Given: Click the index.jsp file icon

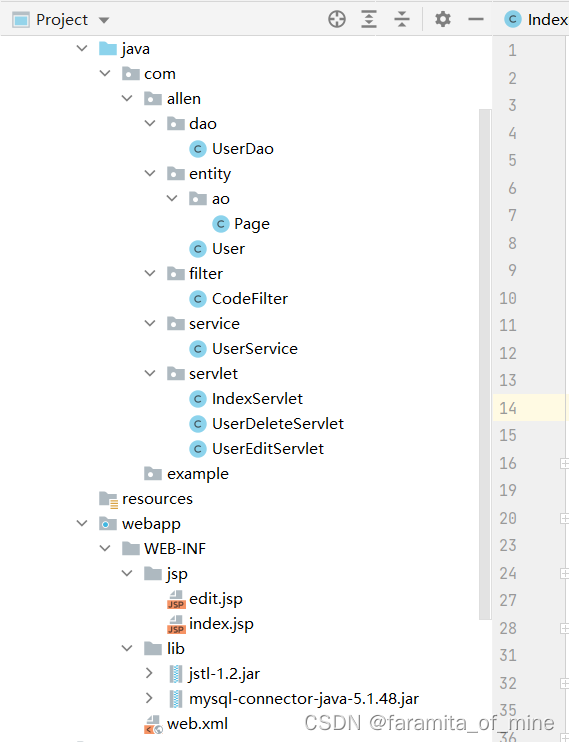Looking at the screenshot, I should [176, 624].
